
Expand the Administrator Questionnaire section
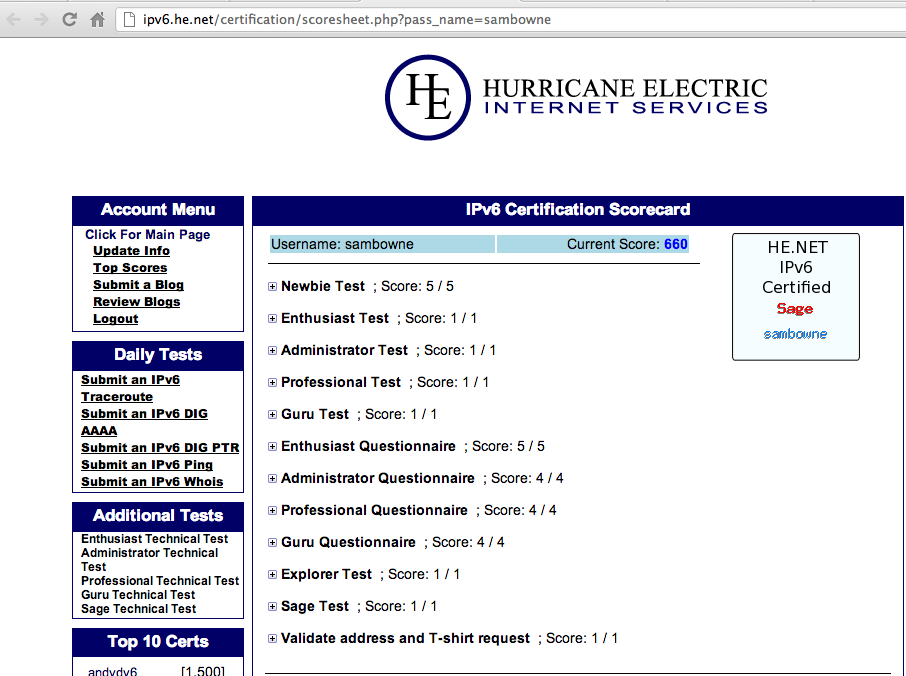[x=272, y=478]
